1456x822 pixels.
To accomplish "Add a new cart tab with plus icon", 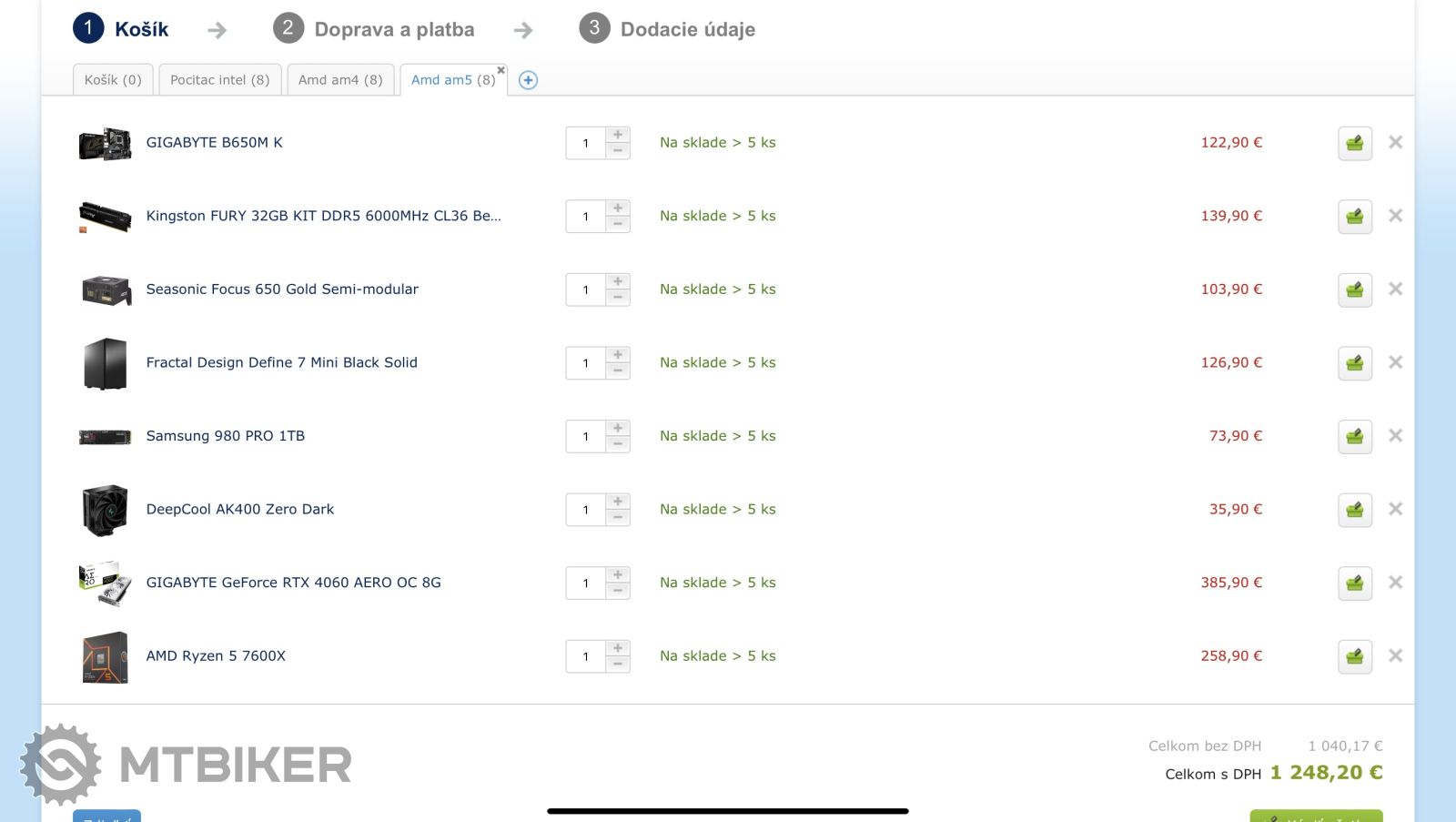I will click(528, 80).
